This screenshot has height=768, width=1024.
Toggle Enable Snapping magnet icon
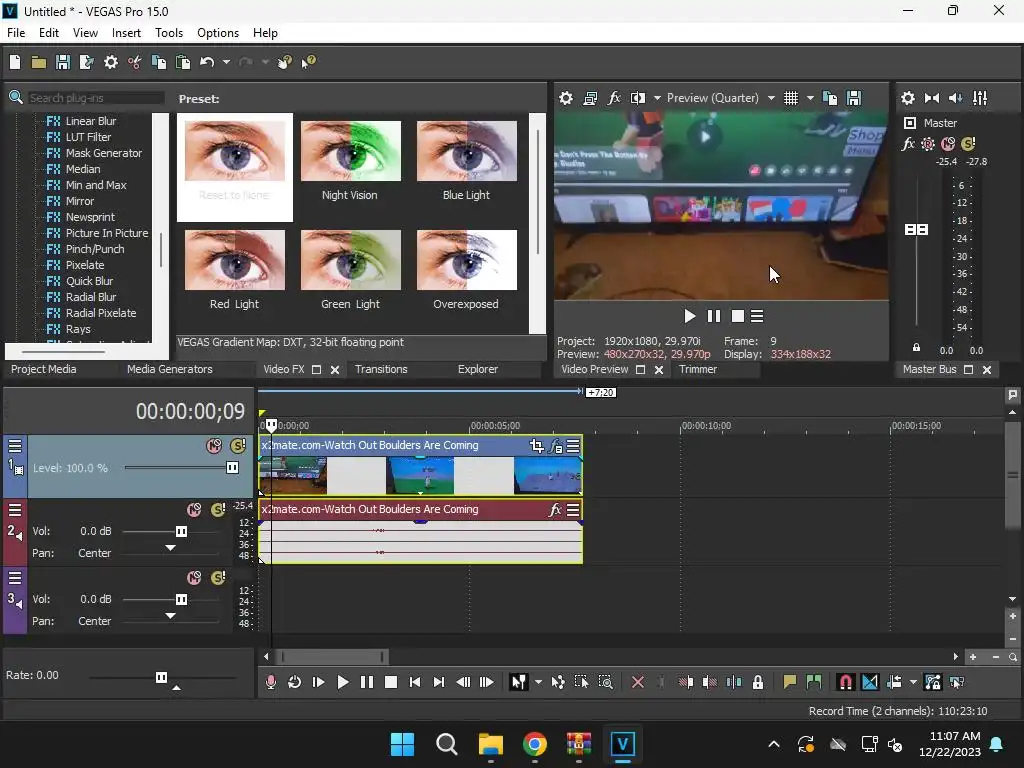pos(845,682)
